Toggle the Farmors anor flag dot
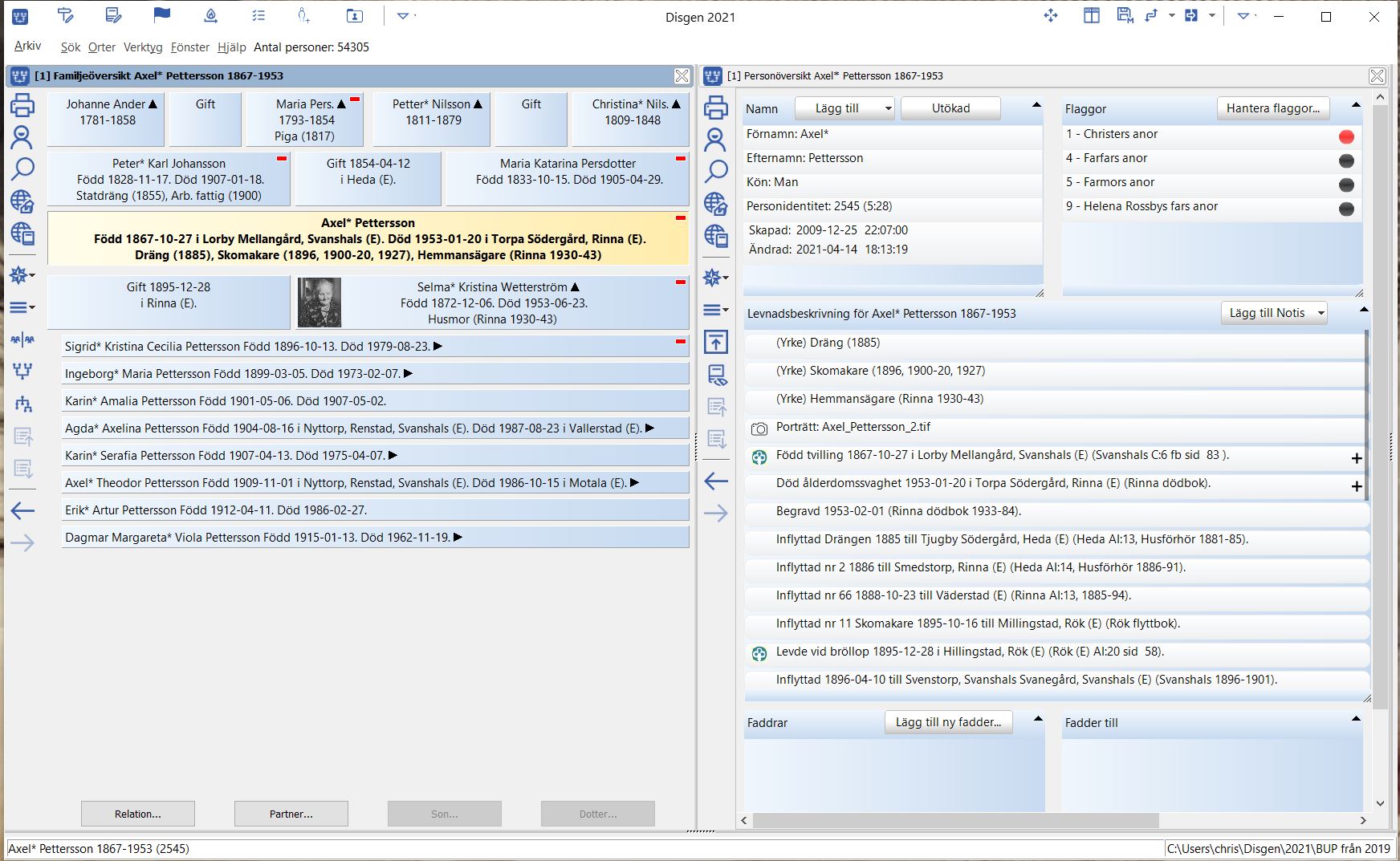 (x=1347, y=185)
